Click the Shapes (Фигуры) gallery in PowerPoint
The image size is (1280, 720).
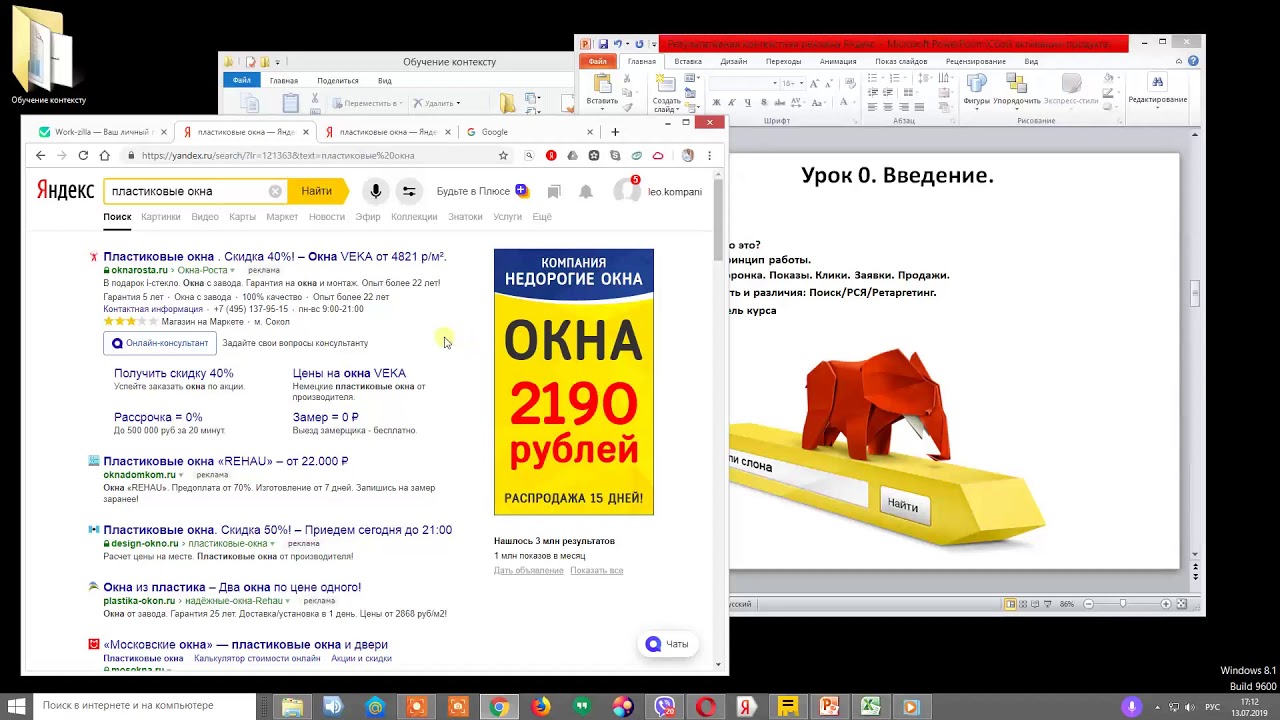coord(976,88)
